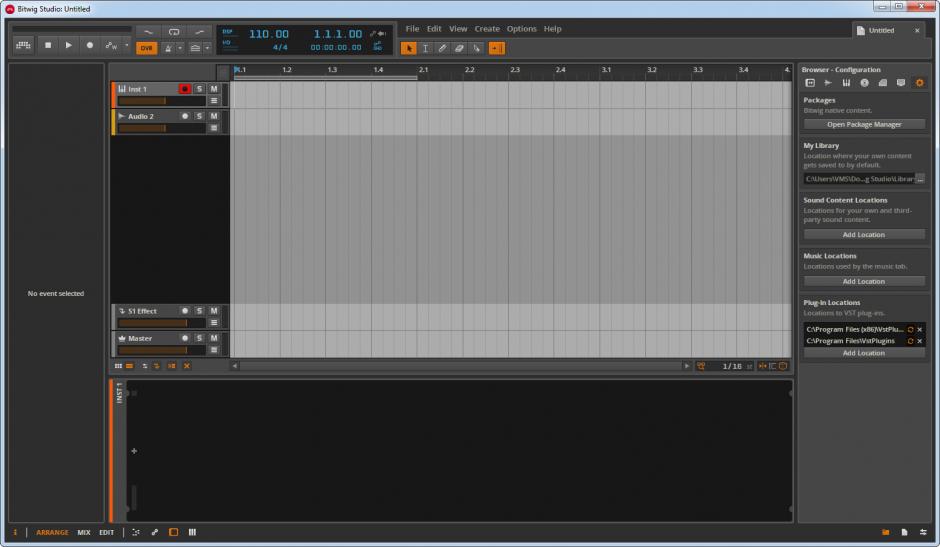Switch to the ARRANGE view
This screenshot has height=547, width=940.
click(52, 533)
